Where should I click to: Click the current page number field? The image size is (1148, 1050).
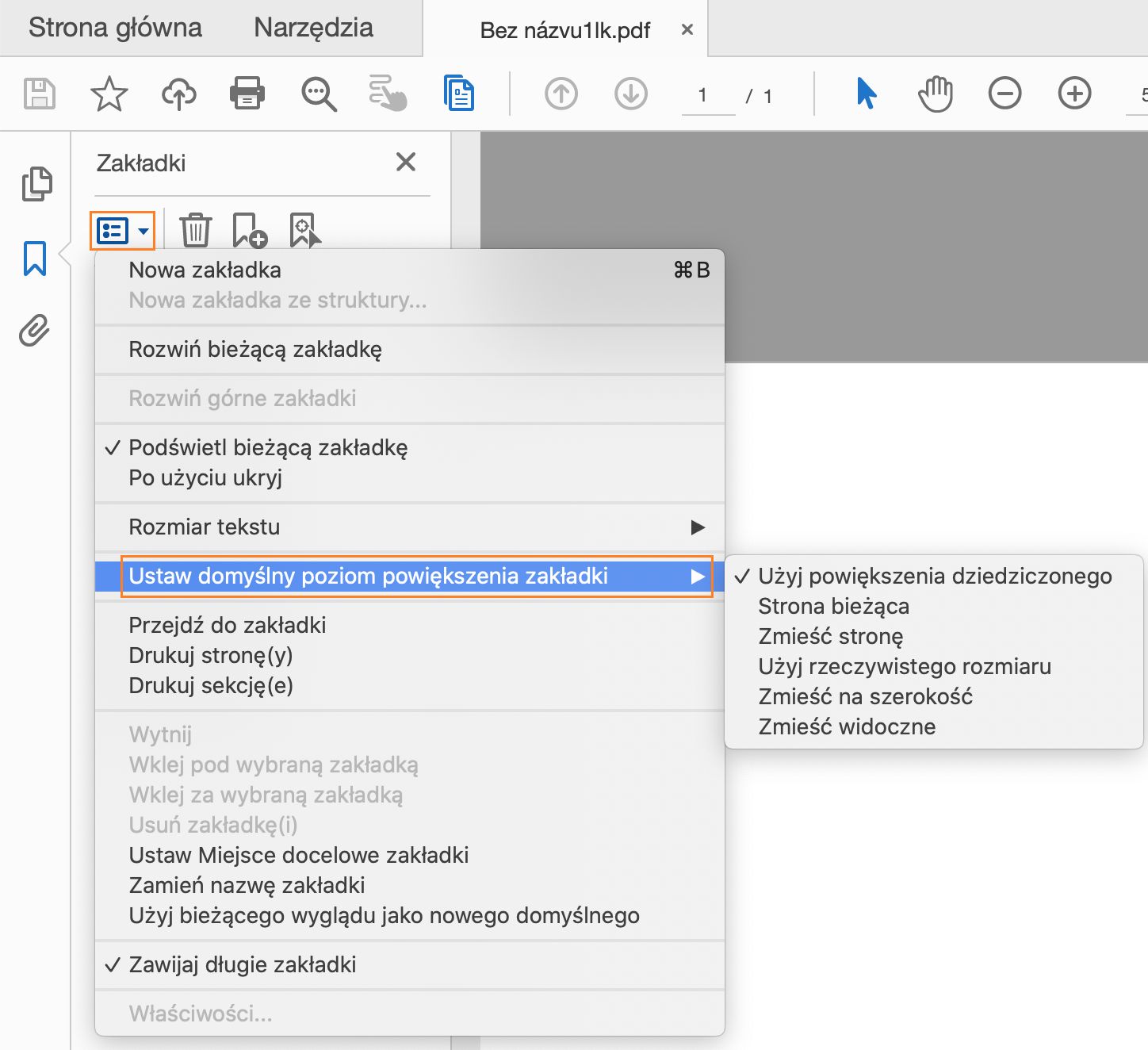pyautogui.click(x=708, y=96)
